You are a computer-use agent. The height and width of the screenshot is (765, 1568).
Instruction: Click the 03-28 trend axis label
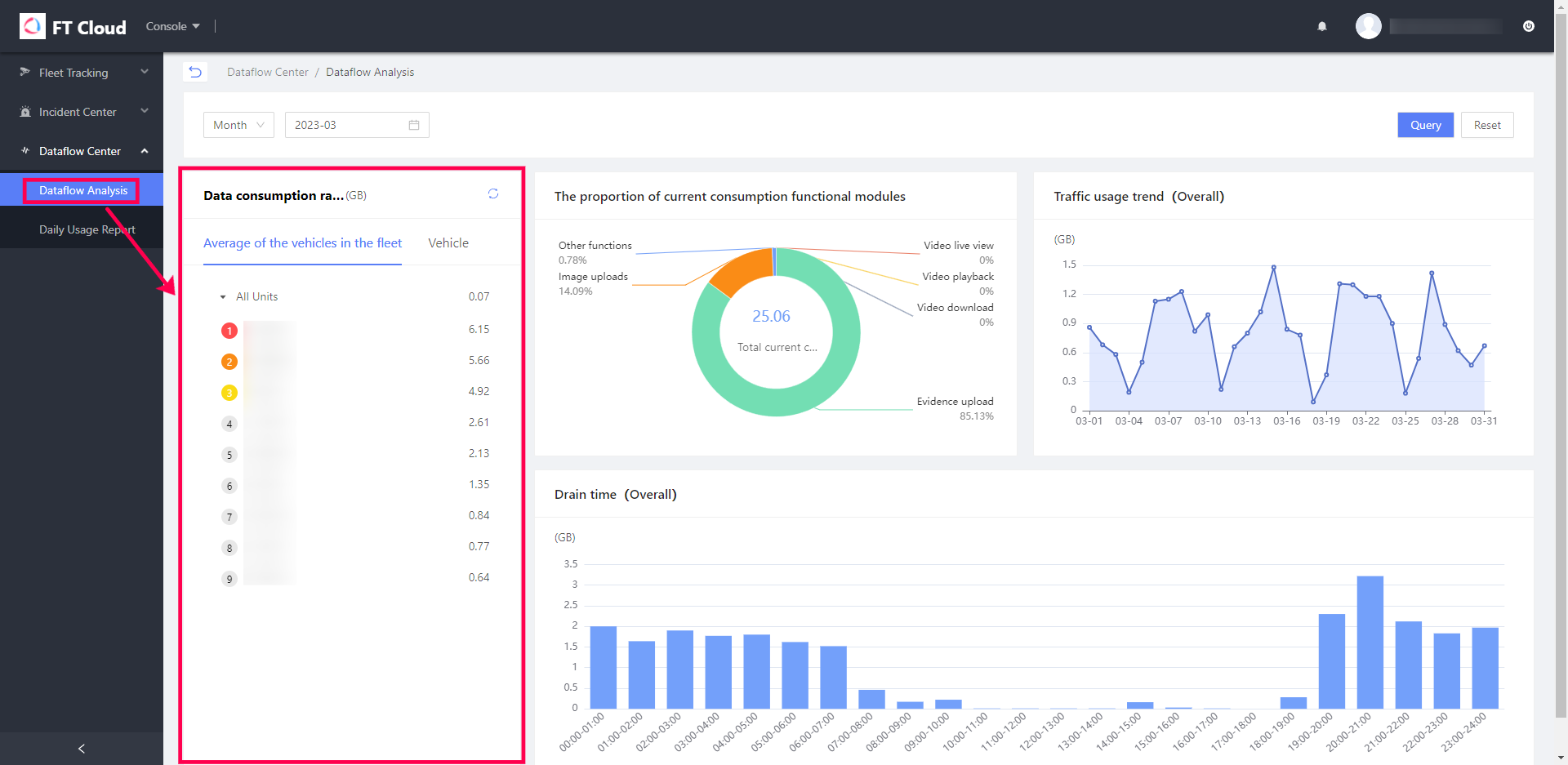[1445, 421]
